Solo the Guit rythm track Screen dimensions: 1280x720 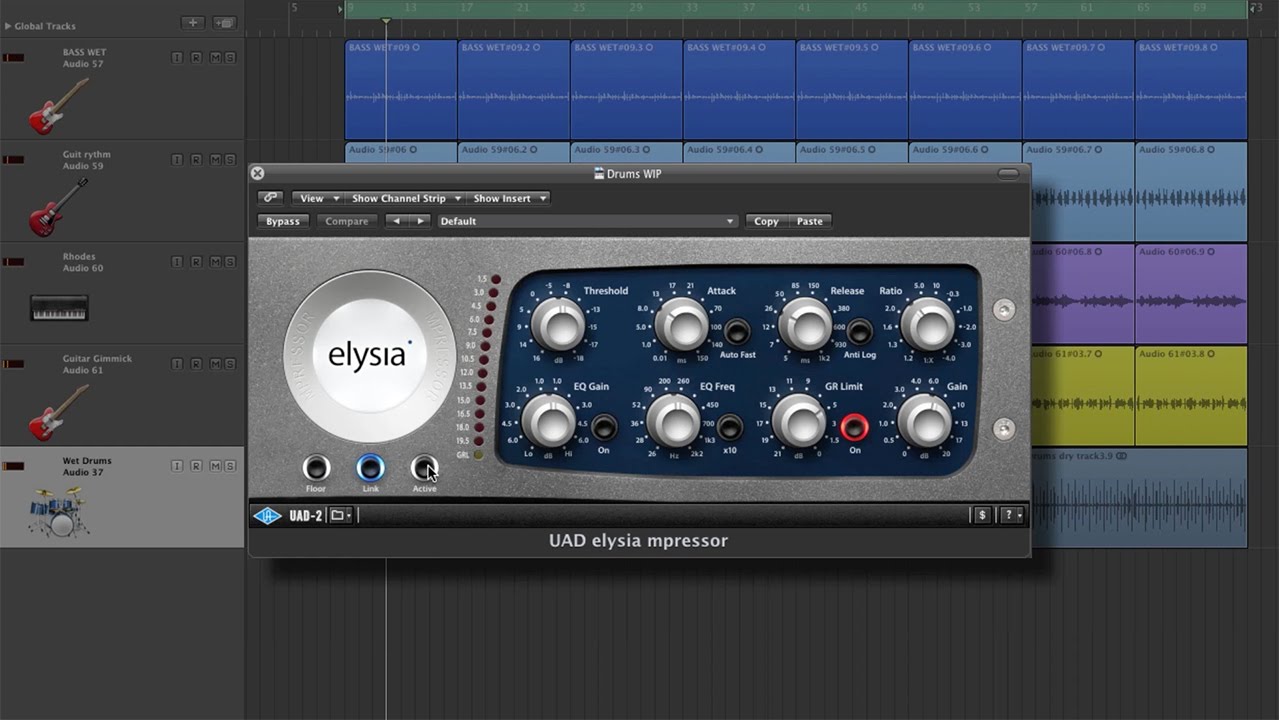click(230, 160)
